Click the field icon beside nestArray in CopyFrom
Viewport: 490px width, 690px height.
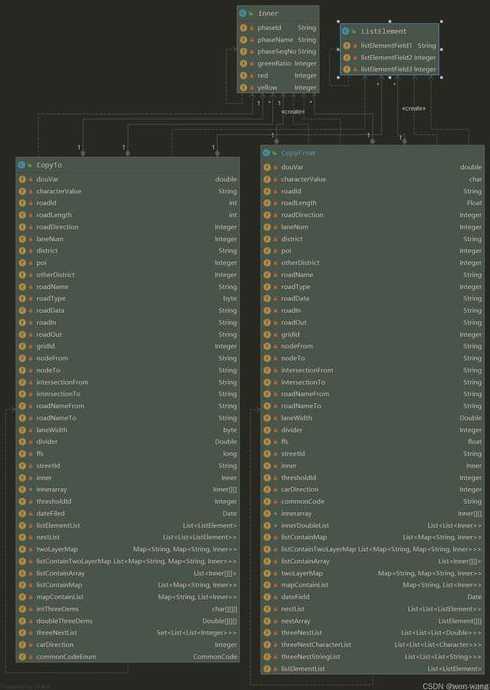point(267,621)
